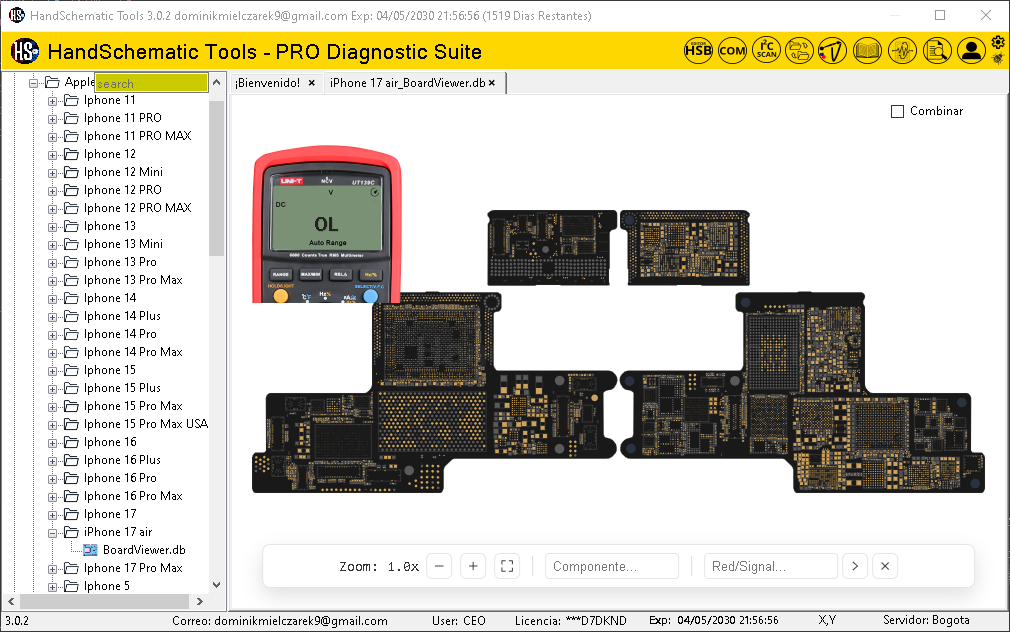Screen dimensions: 1010x632
Task: Click the small top-right board section
Action: 685,247
